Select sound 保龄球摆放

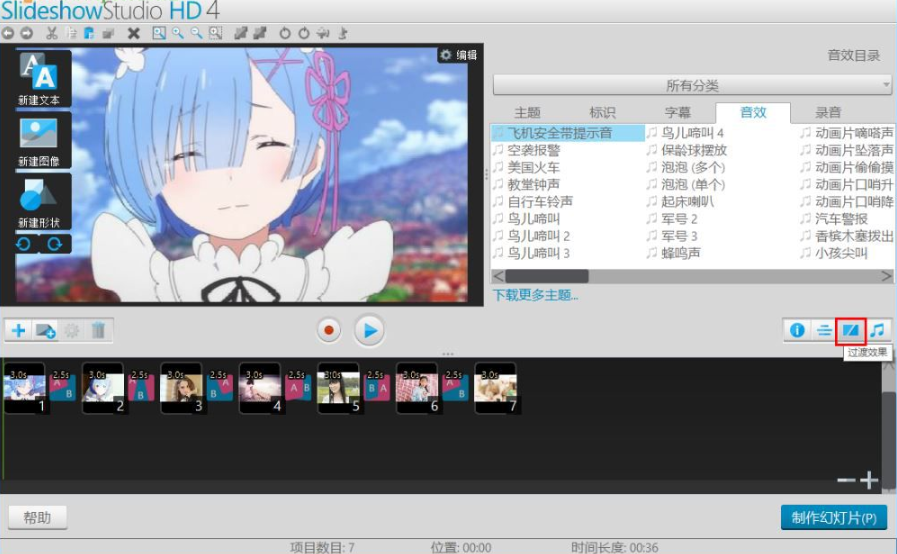[693, 151]
